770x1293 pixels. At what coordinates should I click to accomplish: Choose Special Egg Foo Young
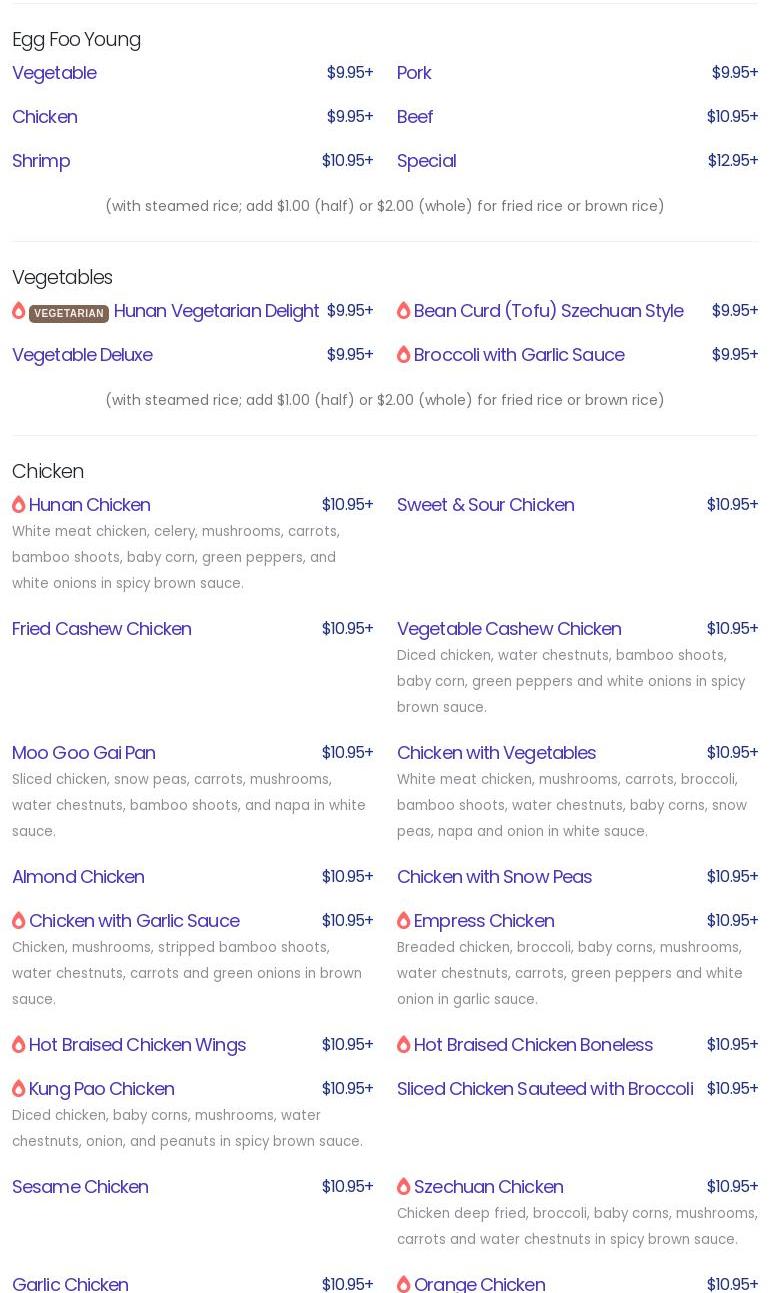426,161
